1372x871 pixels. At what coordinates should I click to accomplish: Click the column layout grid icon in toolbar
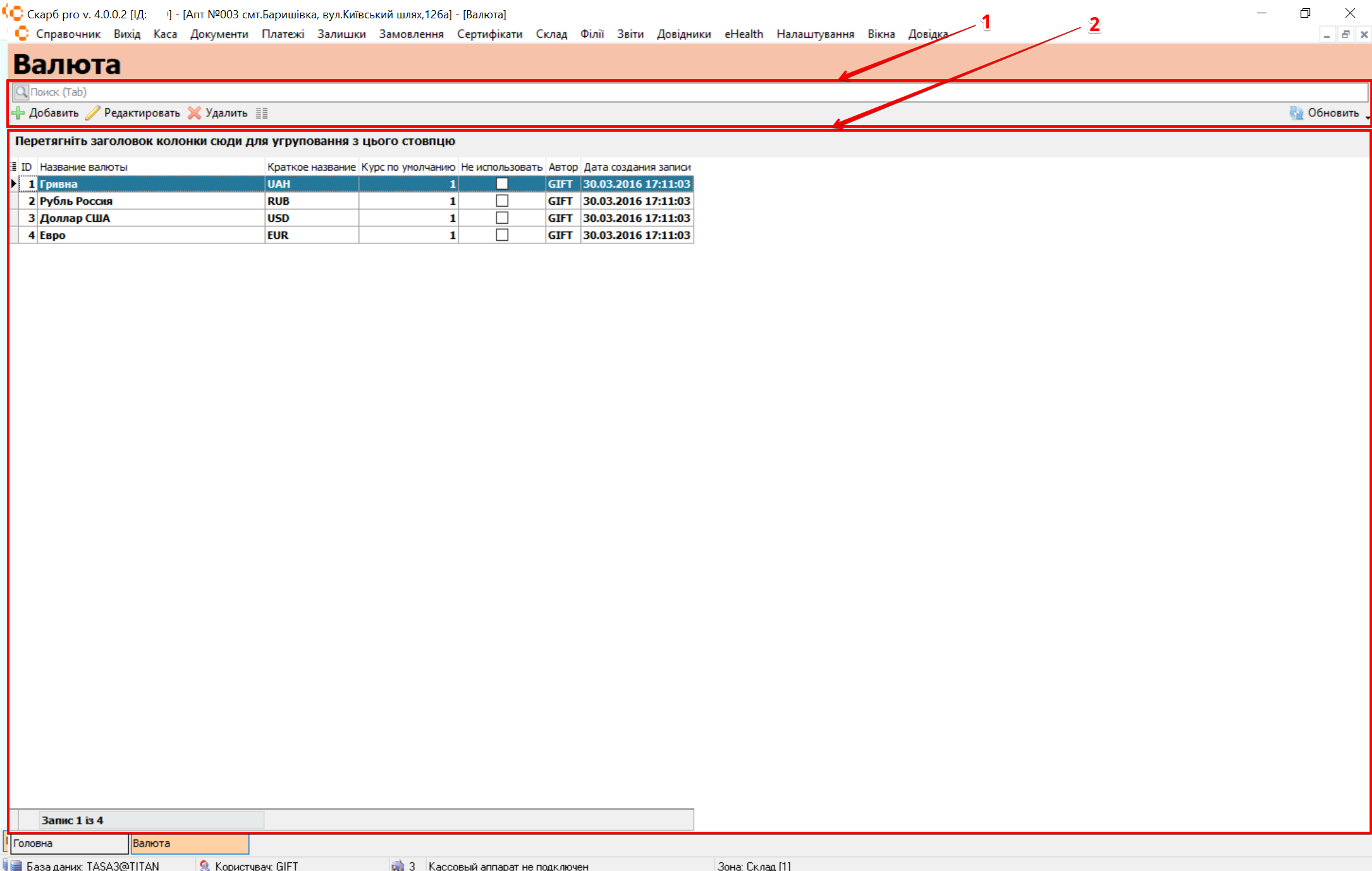pyautogui.click(x=262, y=113)
